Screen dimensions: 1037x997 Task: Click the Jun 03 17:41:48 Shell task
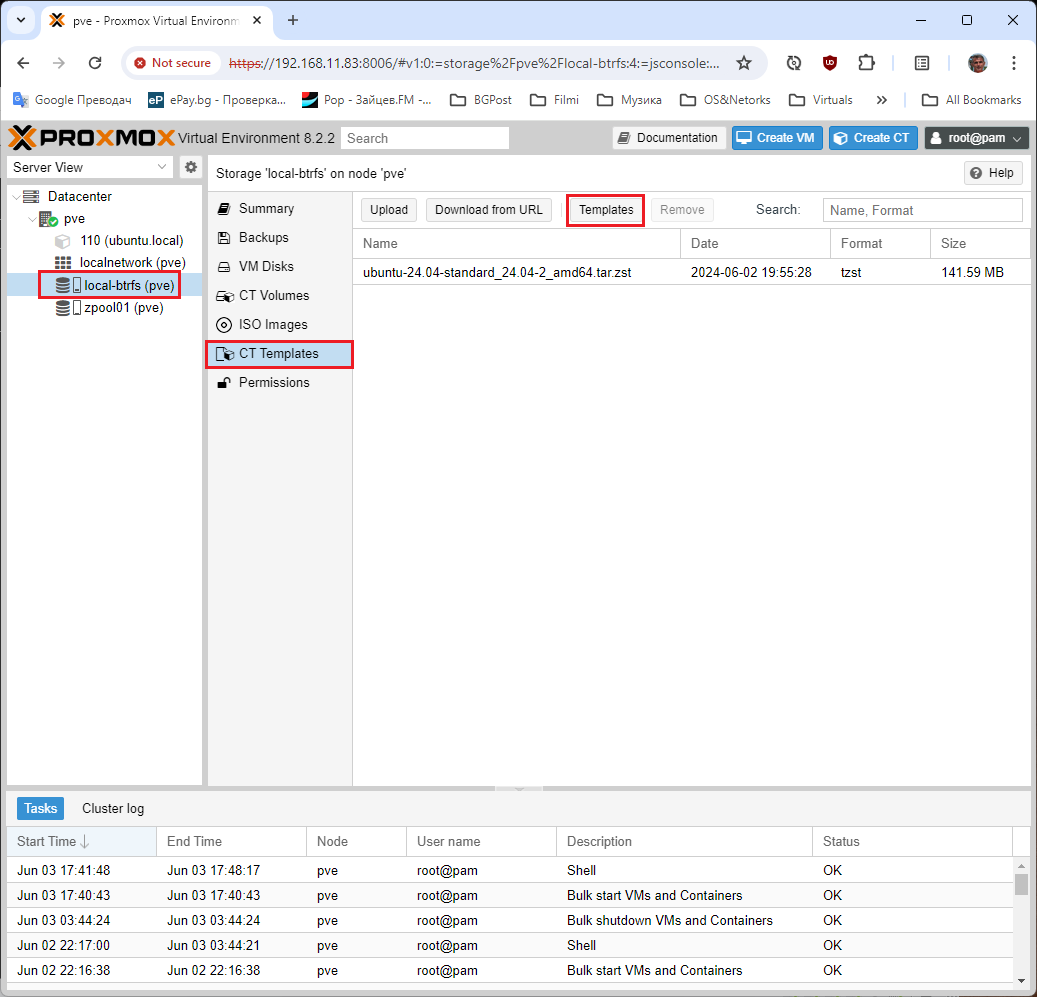[510, 870]
